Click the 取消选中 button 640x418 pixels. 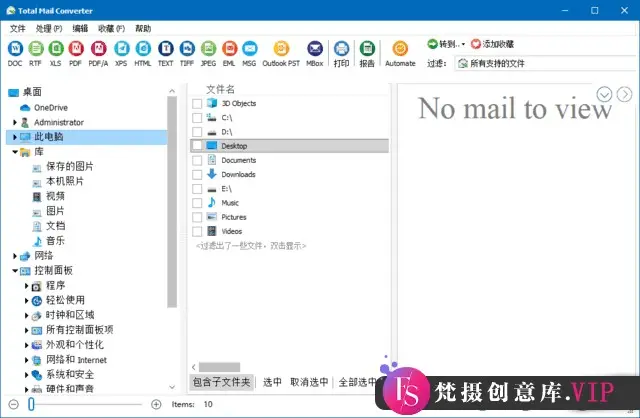pos(309,382)
